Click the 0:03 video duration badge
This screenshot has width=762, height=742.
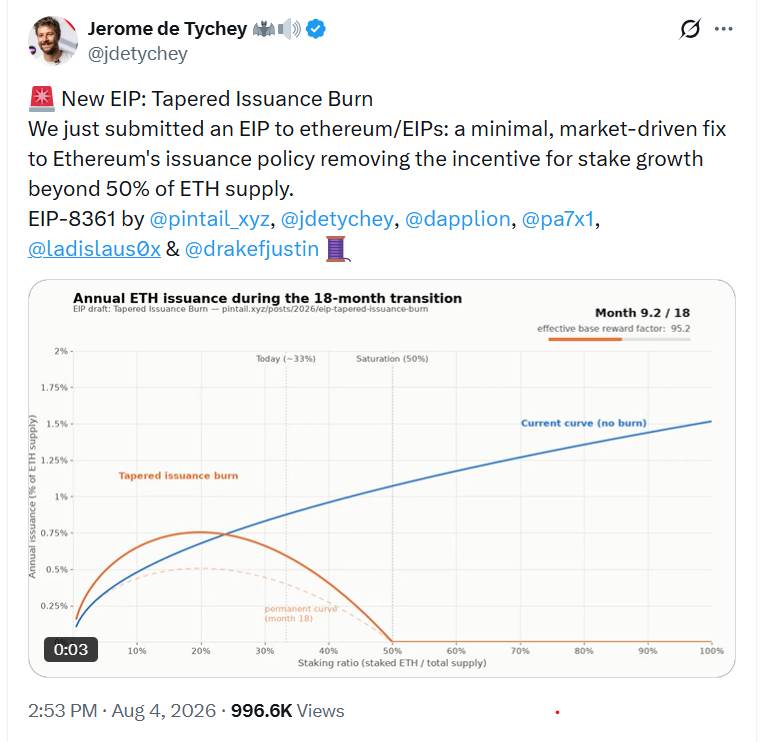pos(71,650)
